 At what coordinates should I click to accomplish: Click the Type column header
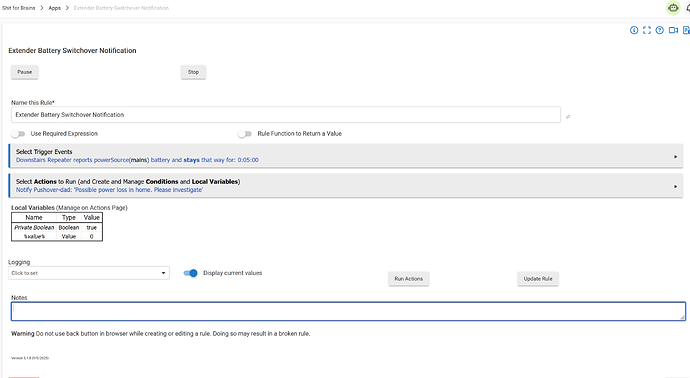pos(69,218)
